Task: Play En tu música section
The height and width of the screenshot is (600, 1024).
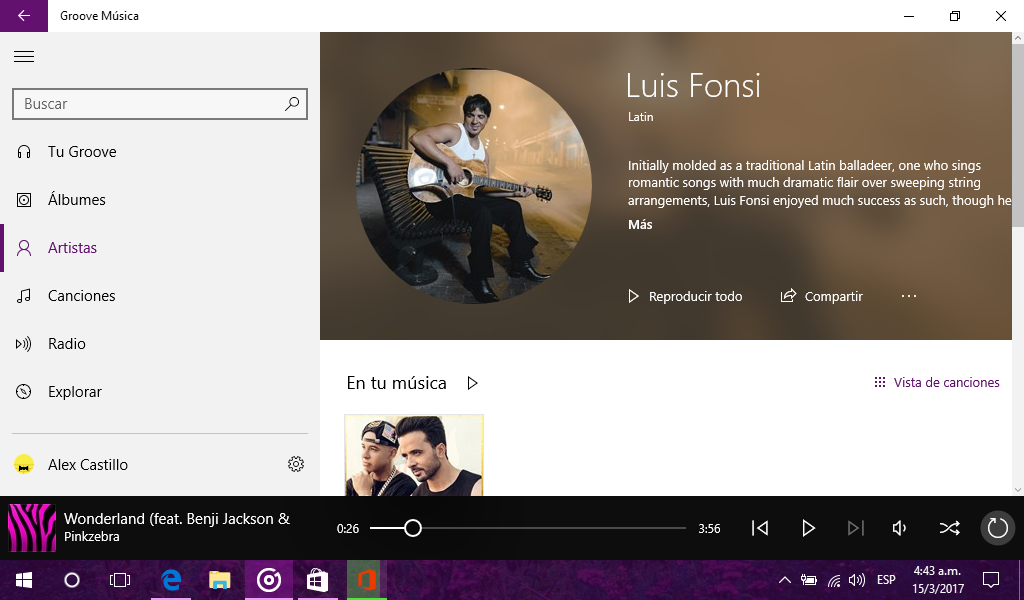Action: (x=472, y=383)
